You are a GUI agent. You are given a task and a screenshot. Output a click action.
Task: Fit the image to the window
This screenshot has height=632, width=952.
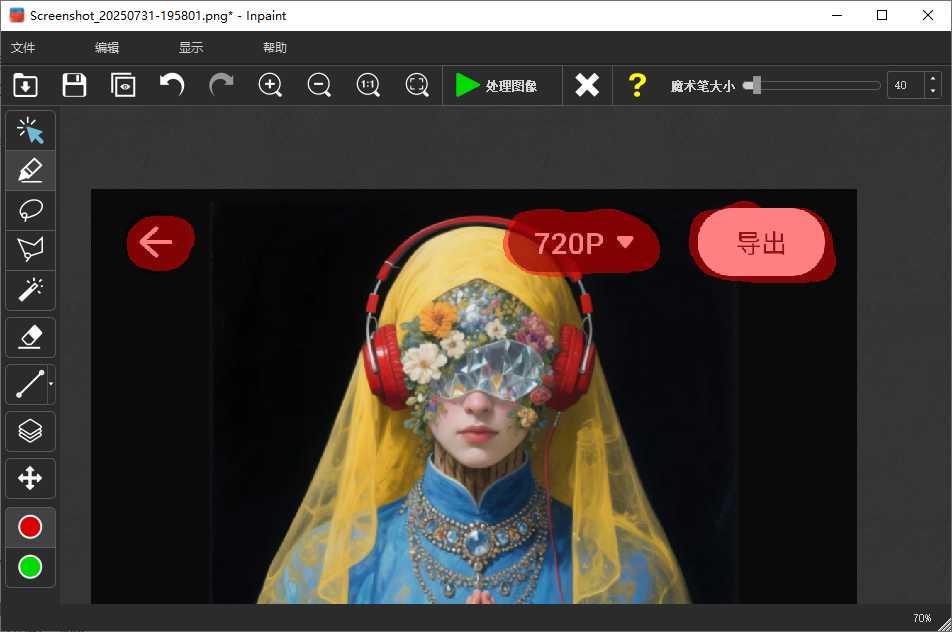(x=417, y=85)
